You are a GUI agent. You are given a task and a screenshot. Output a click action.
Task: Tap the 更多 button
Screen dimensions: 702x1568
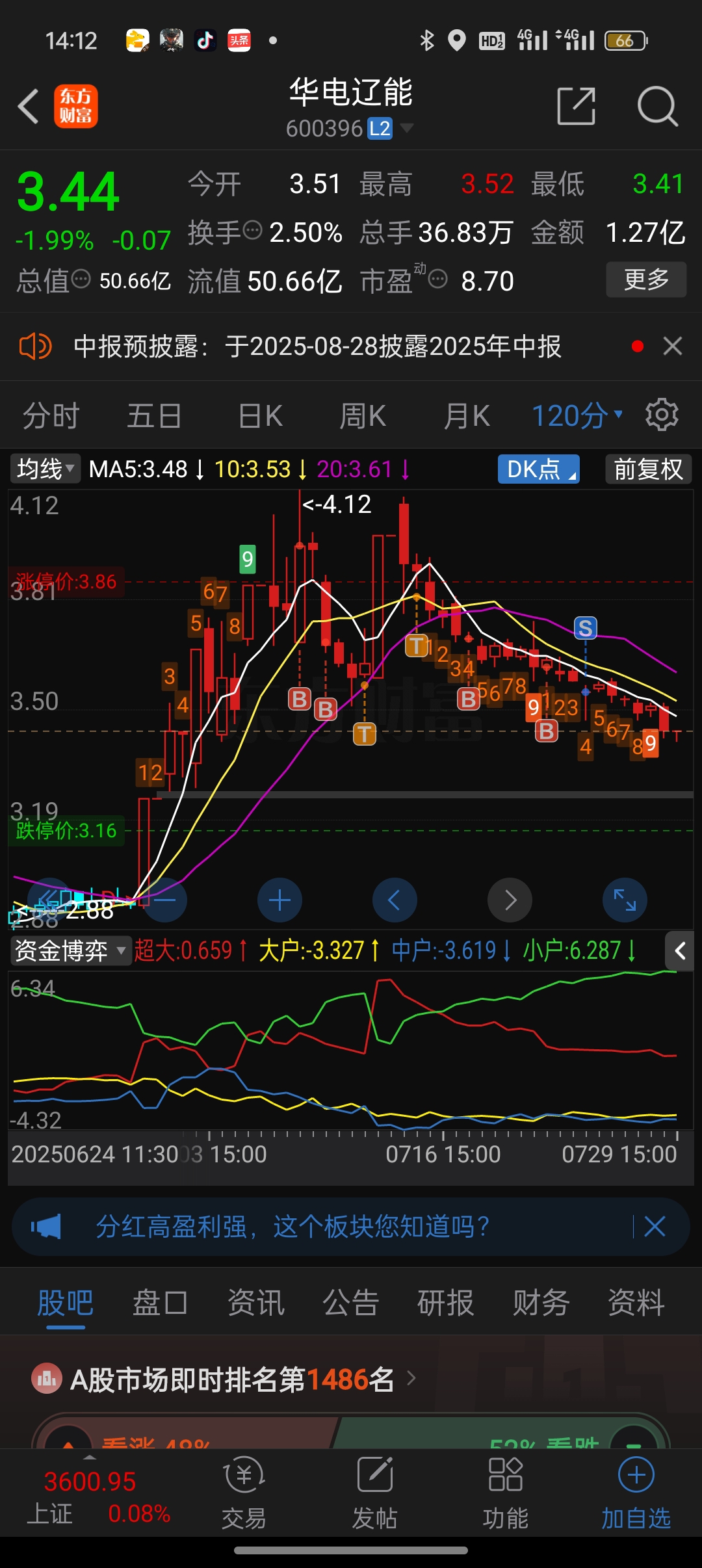(646, 280)
